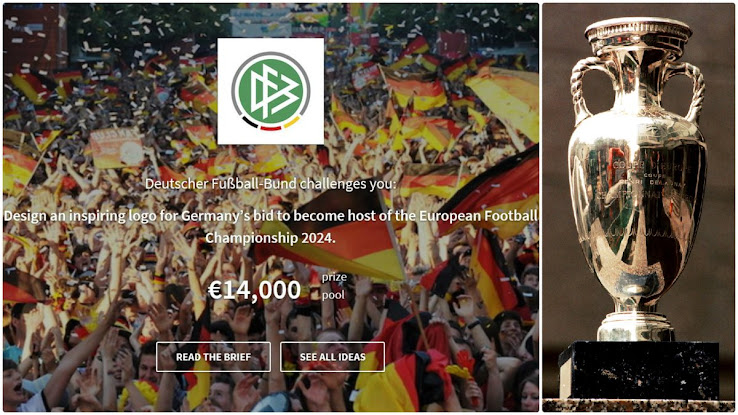Click the silver trophy foot above the pedestal
738x415 pixels.
point(635,326)
